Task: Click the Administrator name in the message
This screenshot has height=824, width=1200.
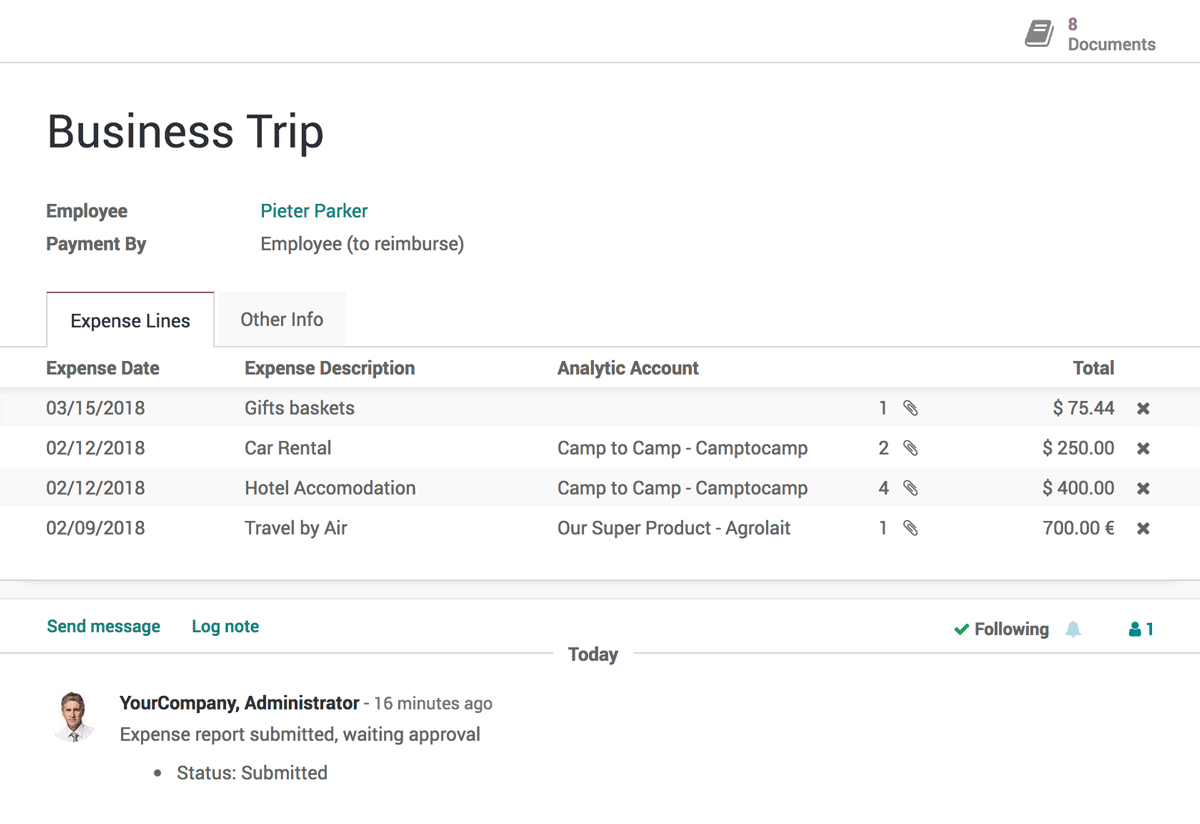Action: (239, 703)
